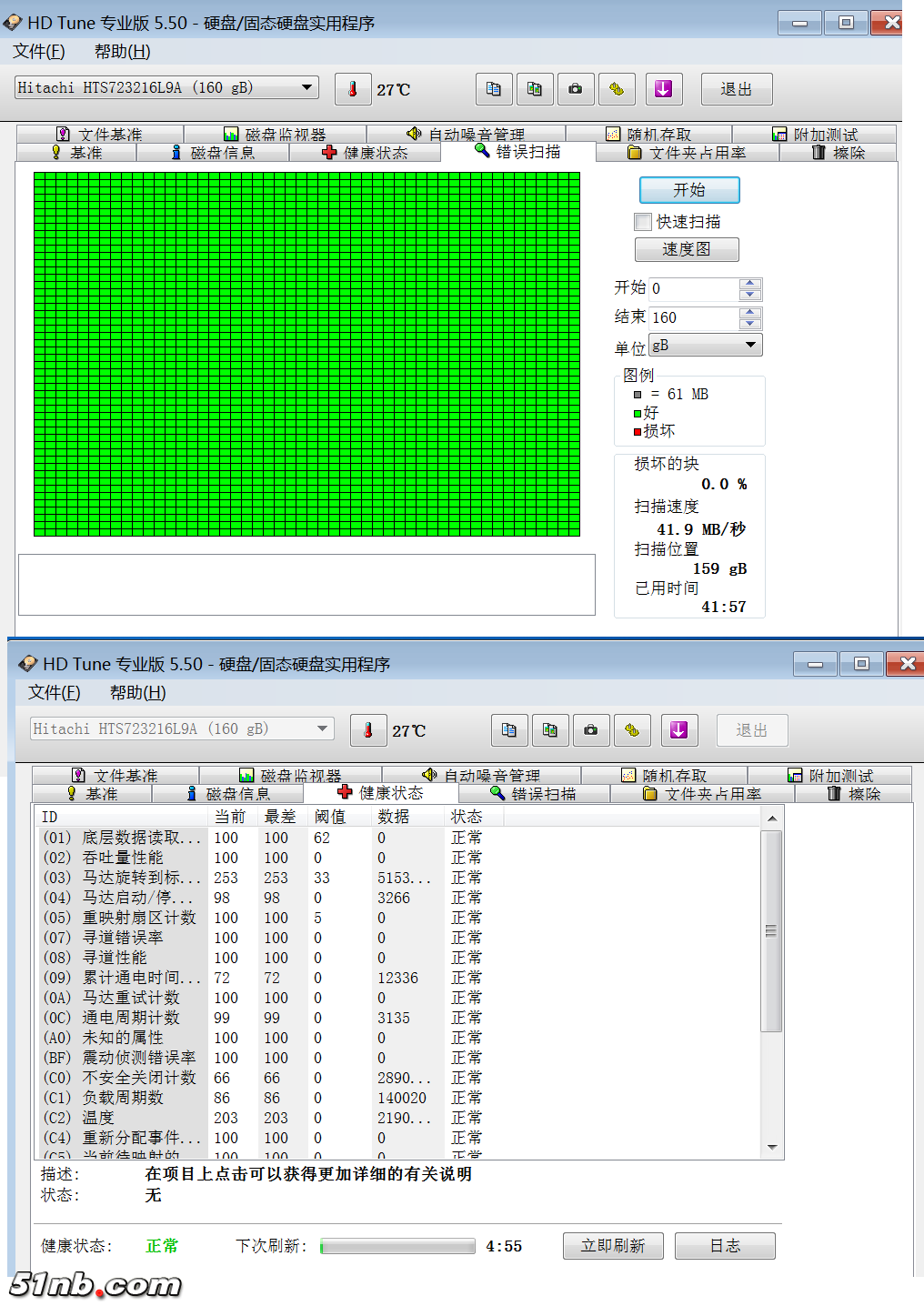Open options wrench icon in the error scan window

pos(617,89)
